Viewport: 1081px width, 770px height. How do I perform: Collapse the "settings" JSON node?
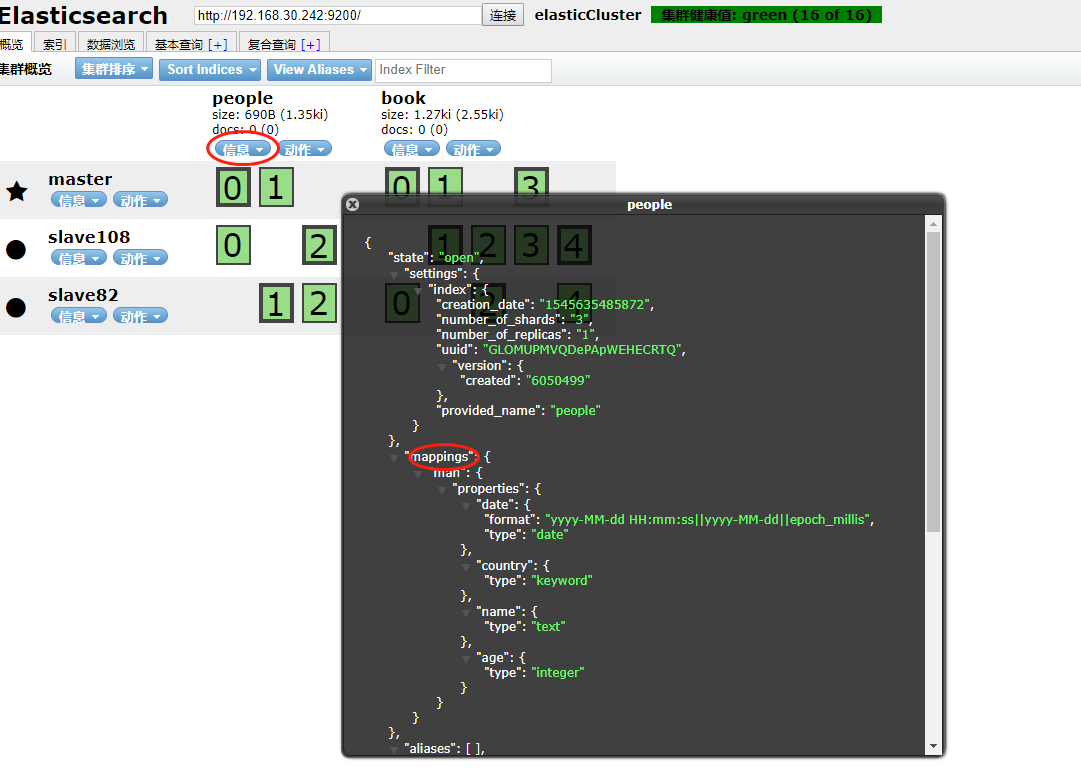coord(394,274)
